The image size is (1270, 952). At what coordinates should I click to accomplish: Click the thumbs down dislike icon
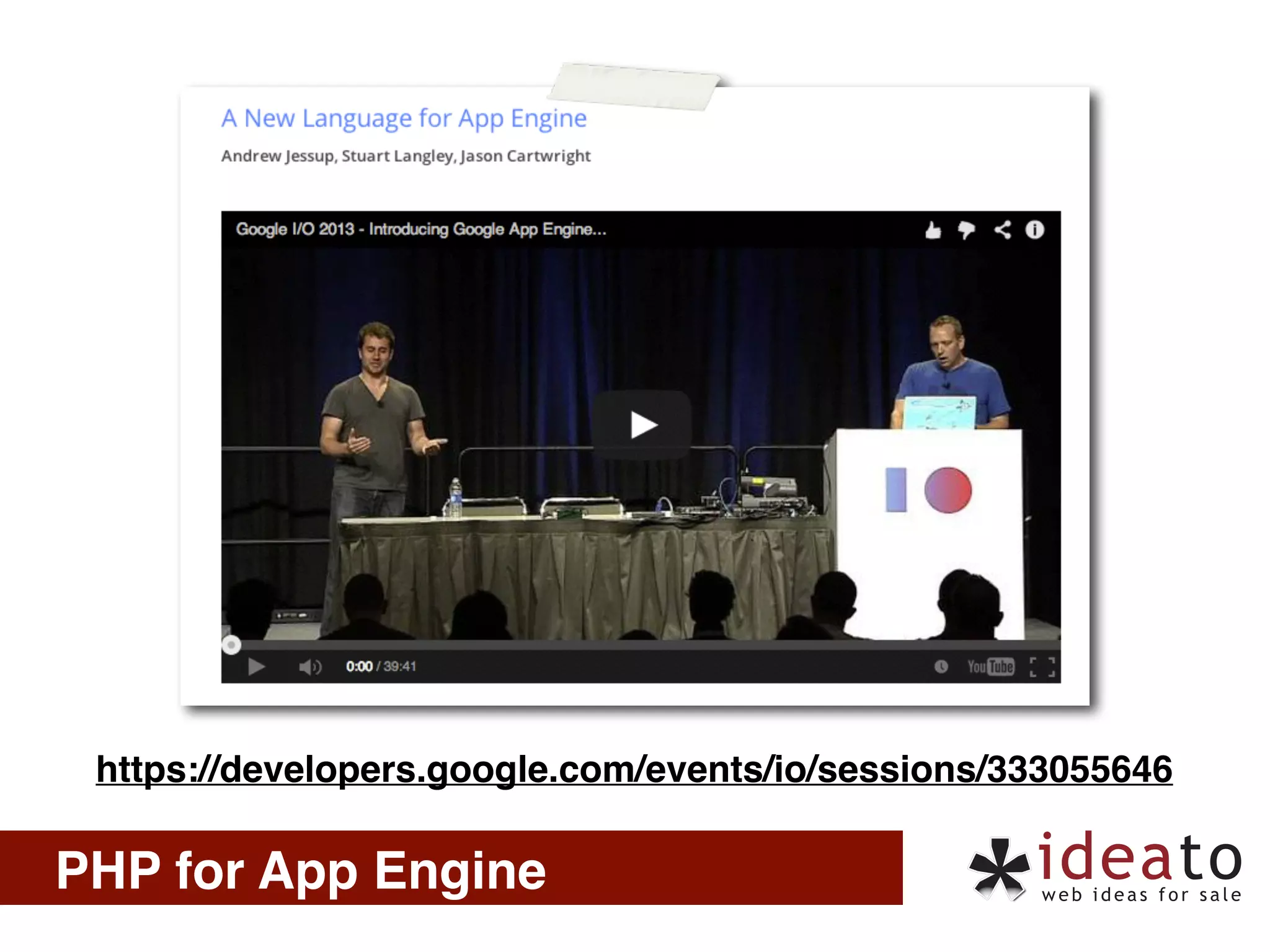pos(966,231)
